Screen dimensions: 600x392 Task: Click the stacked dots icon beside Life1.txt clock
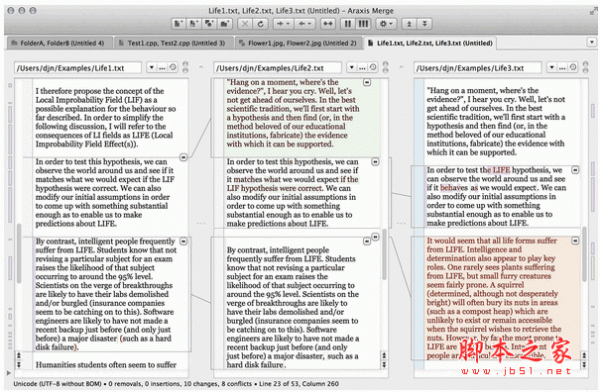[x=186, y=67]
